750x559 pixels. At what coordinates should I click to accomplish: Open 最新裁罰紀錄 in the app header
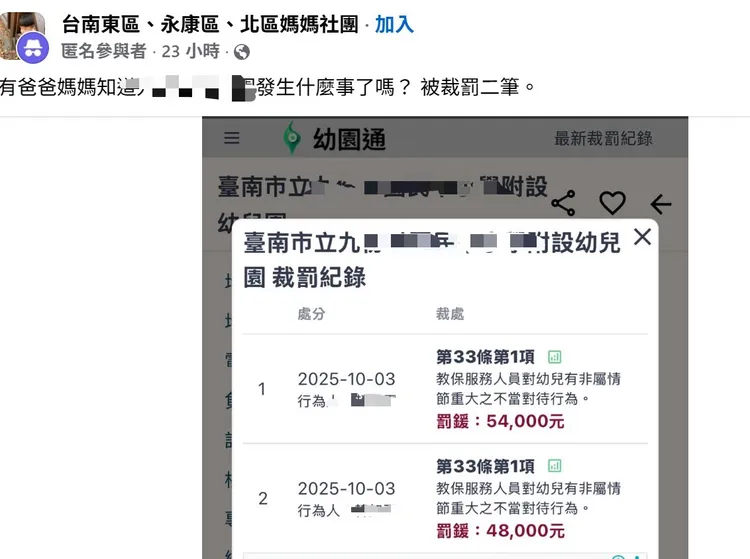click(603, 139)
